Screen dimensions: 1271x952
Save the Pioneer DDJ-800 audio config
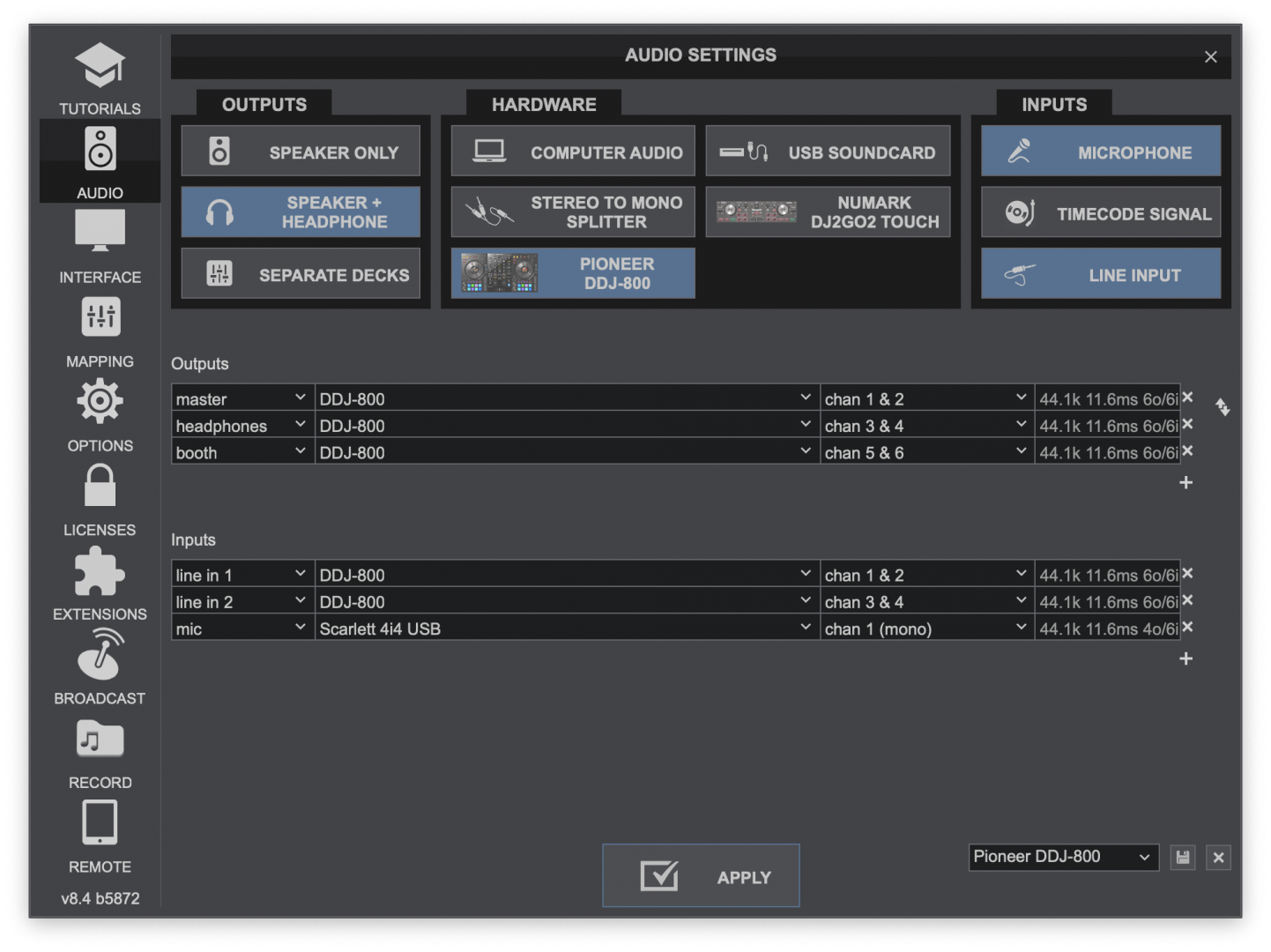[x=1183, y=858]
